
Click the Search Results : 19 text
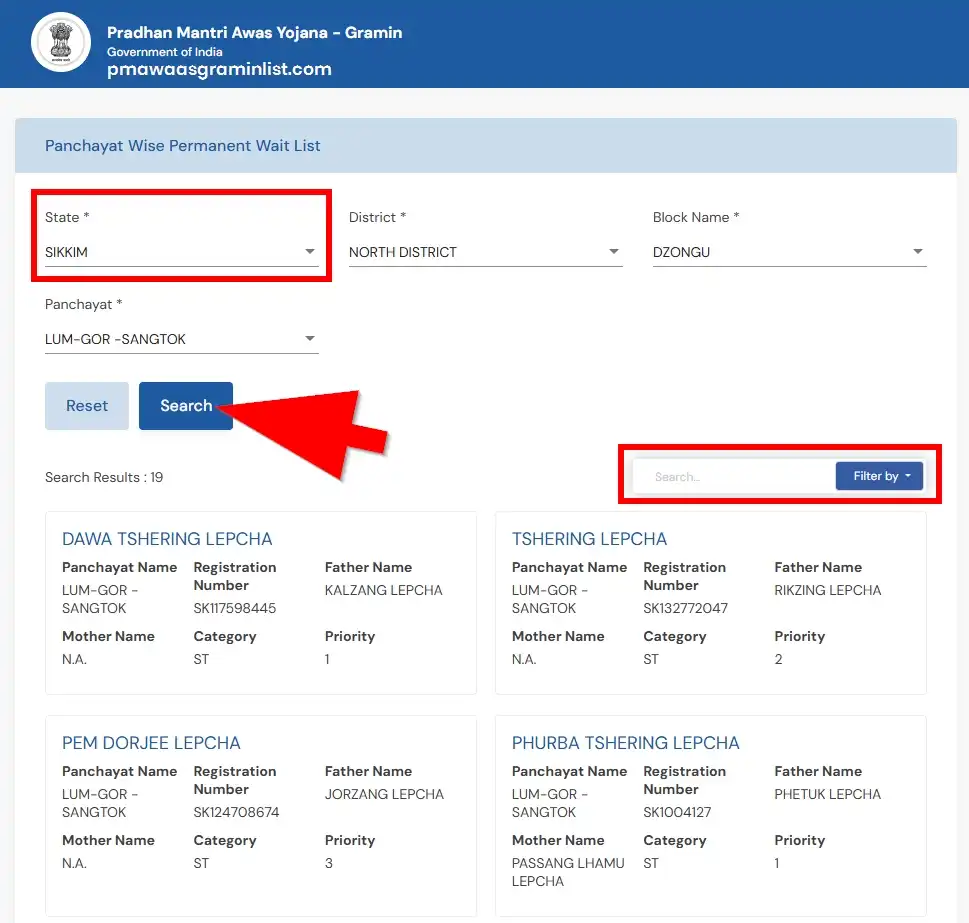[x=104, y=478]
